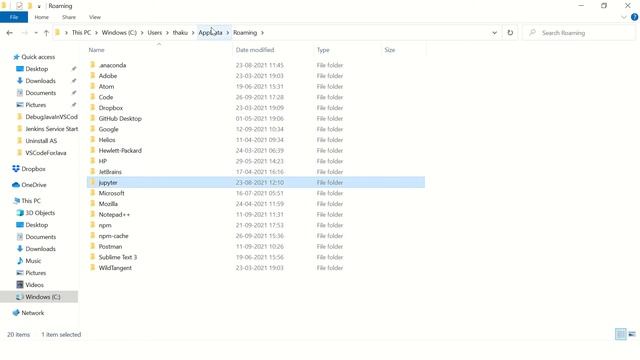Navigate to thaku in breadcrumb
This screenshot has width=640, height=360.
pos(180,33)
